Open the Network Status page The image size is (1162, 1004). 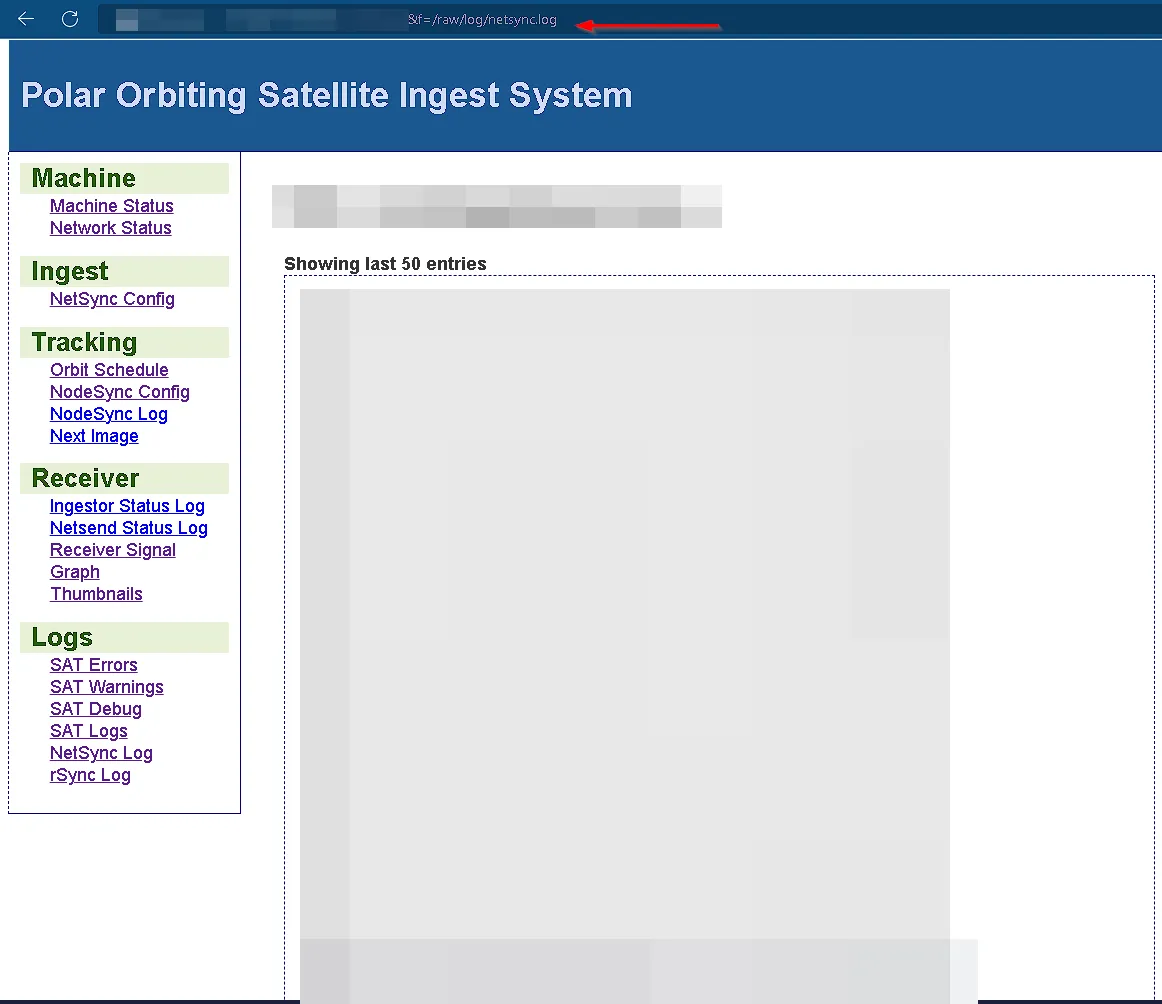point(110,228)
